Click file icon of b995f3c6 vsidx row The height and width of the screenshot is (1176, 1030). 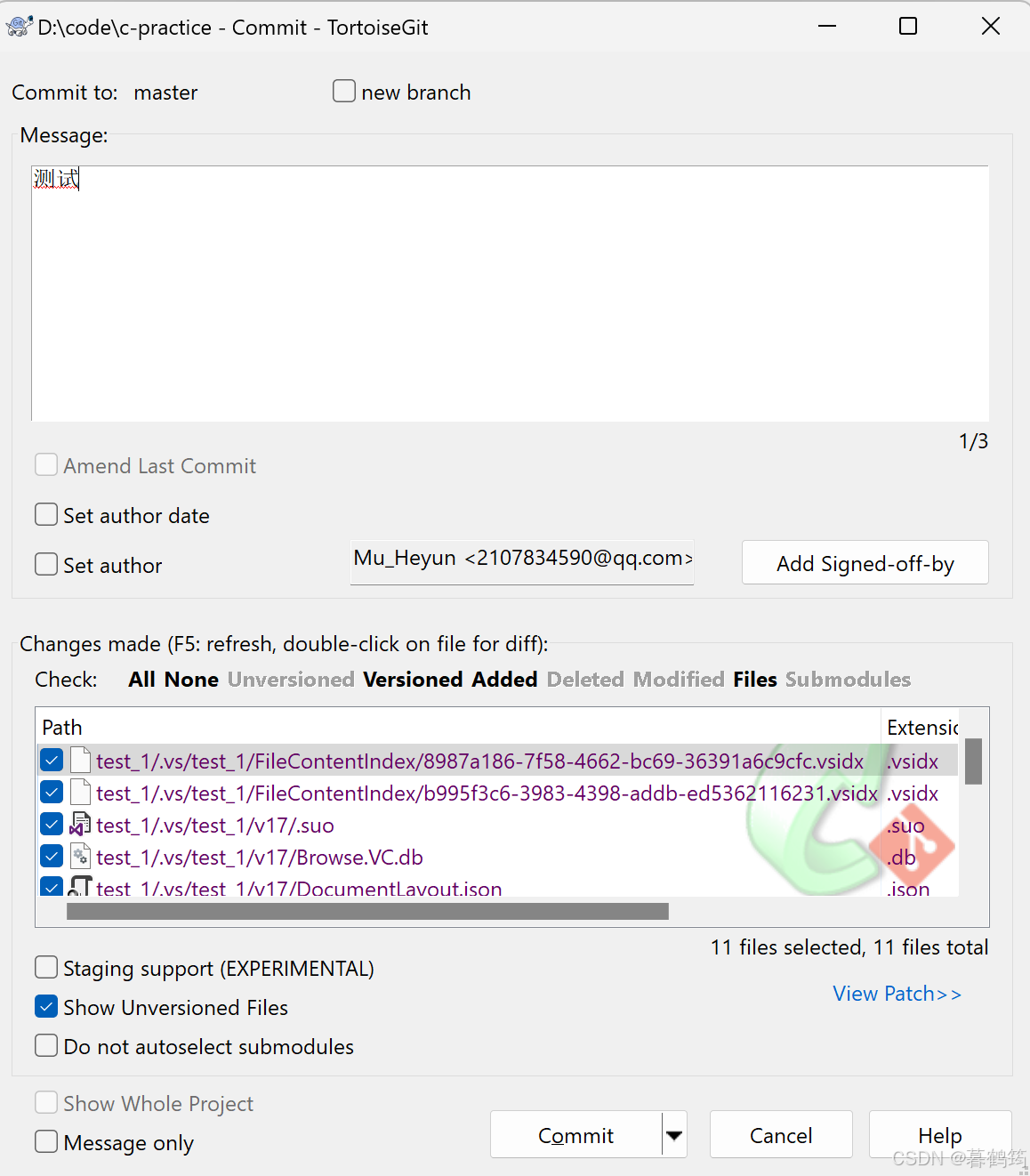tap(81, 793)
